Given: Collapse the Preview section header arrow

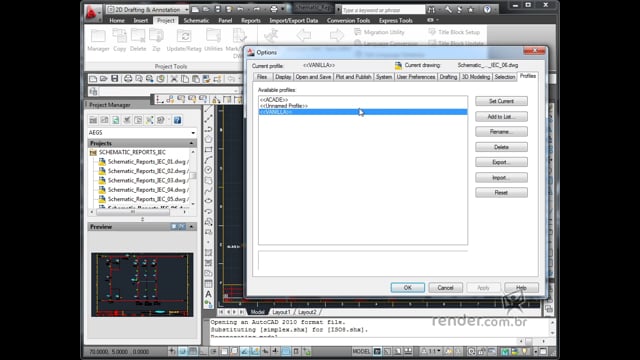Looking at the screenshot, I should [191, 227].
